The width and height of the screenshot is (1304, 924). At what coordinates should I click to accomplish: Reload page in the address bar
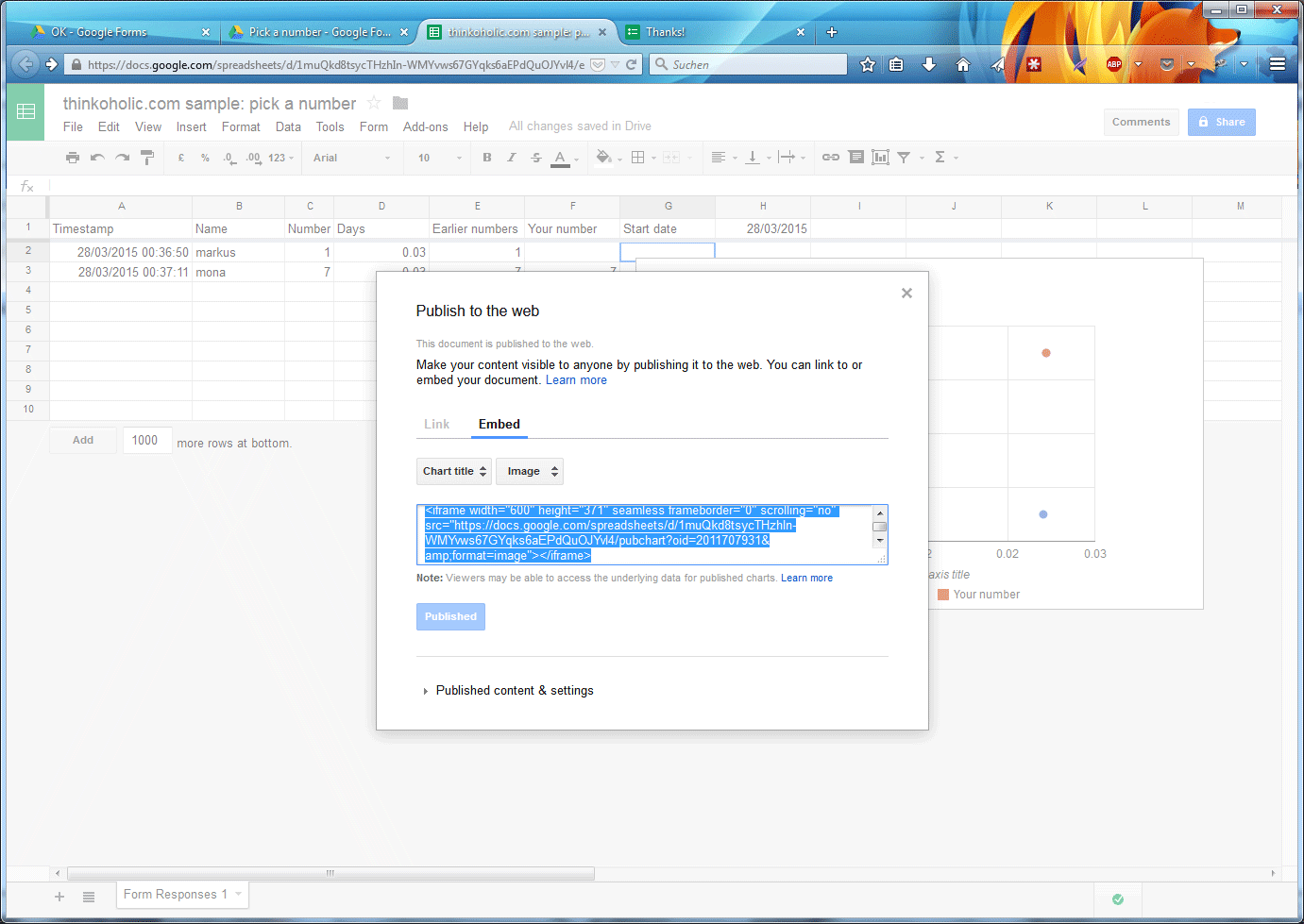[632, 64]
